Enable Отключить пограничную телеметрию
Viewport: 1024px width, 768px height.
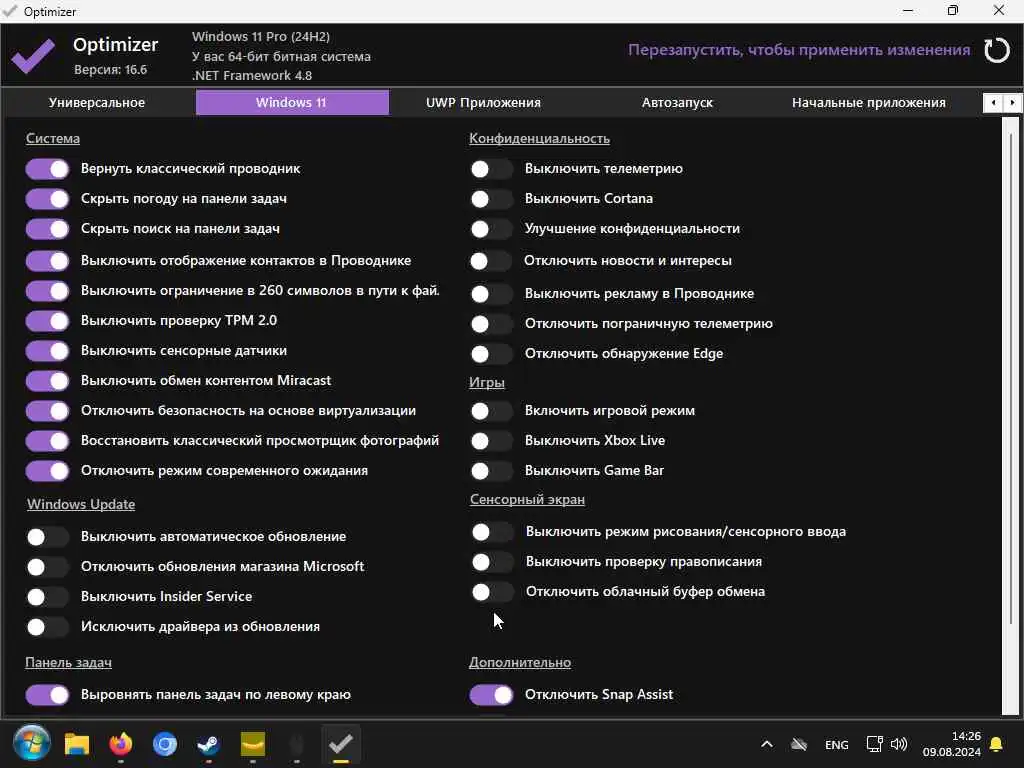click(491, 324)
